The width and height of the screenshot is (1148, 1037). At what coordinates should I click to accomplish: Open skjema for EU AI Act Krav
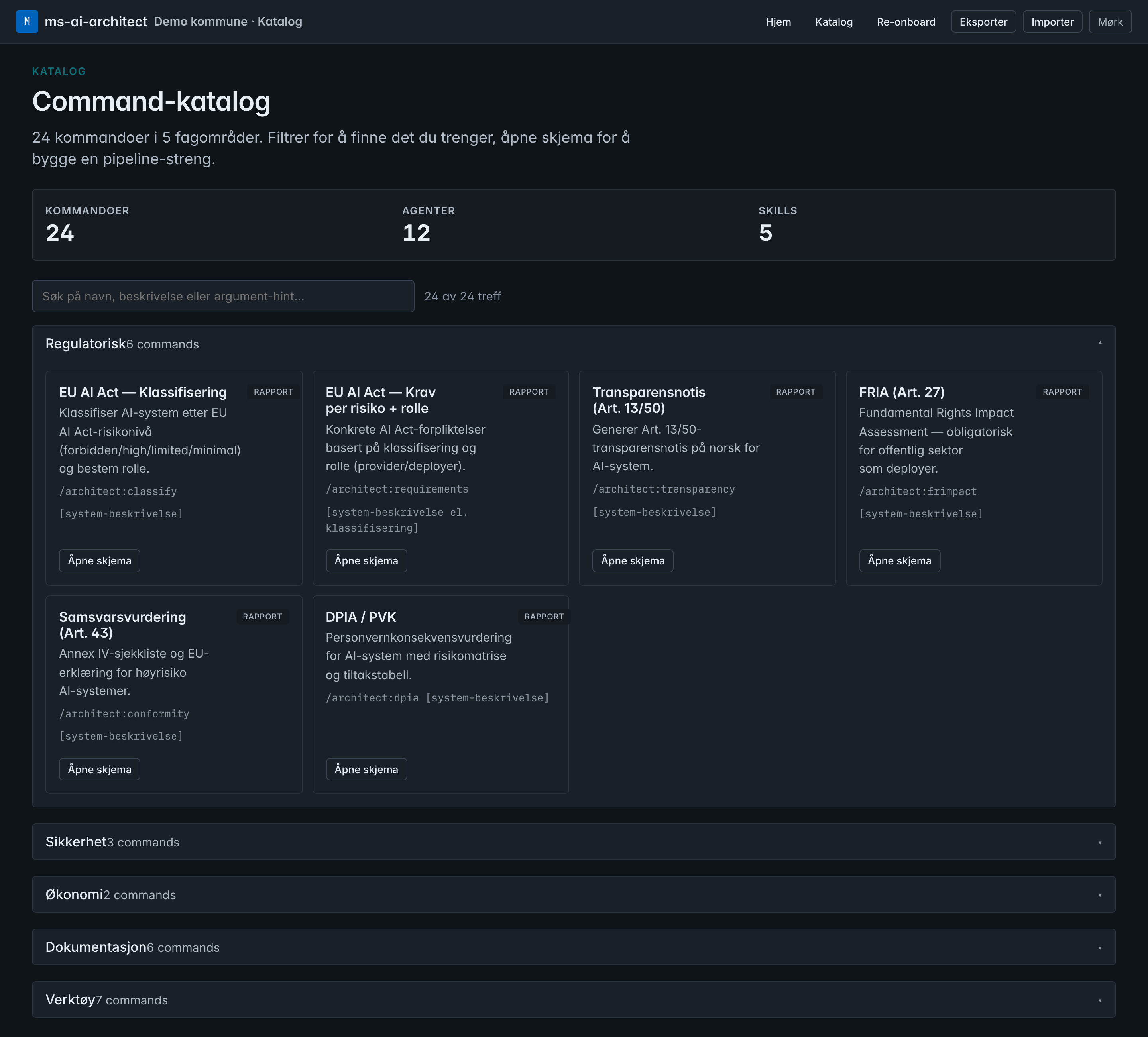coord(366,560)
